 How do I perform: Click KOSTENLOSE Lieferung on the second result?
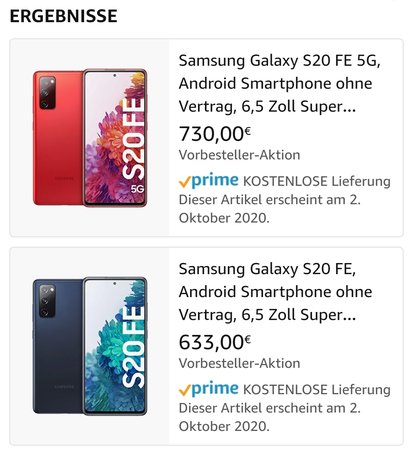(x=317, y=390)
